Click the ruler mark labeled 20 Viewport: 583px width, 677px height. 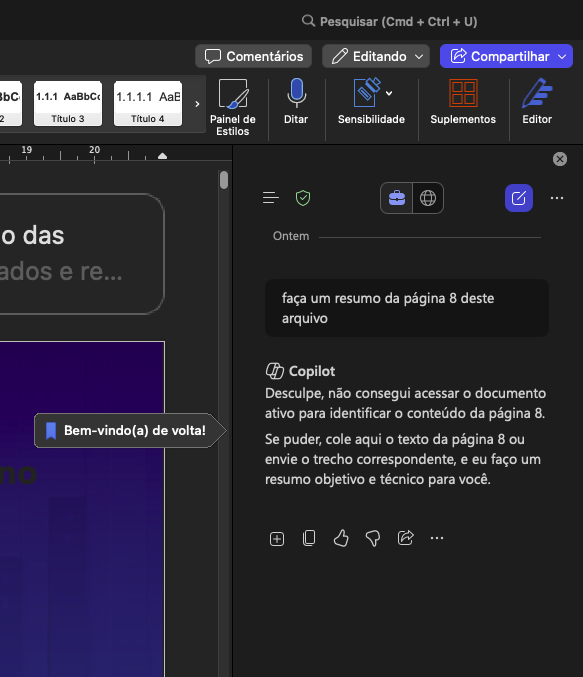[x=95, y=150]
